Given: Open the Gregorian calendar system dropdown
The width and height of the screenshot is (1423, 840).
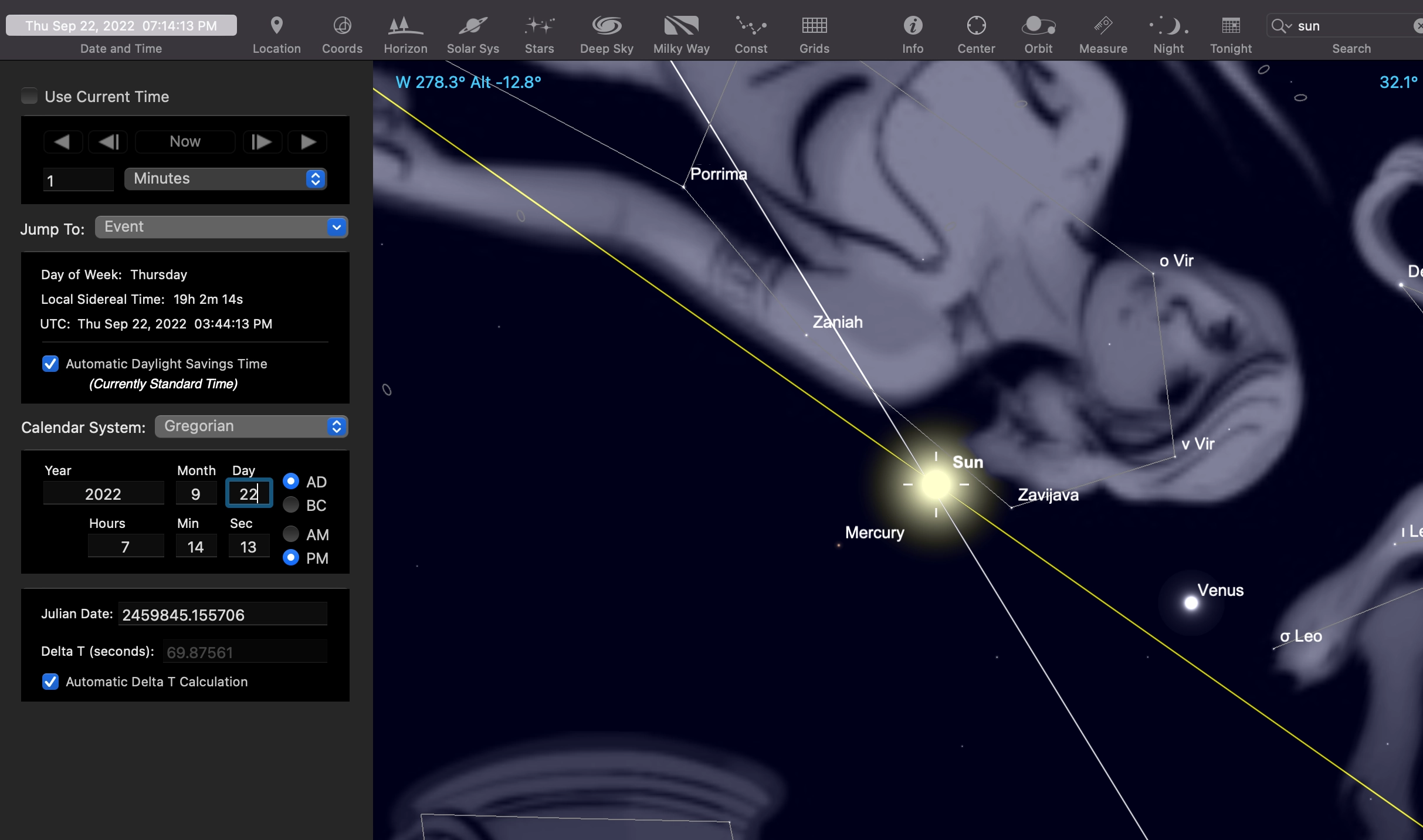Looking at the screenshot, I should click(x=251, y=426).
